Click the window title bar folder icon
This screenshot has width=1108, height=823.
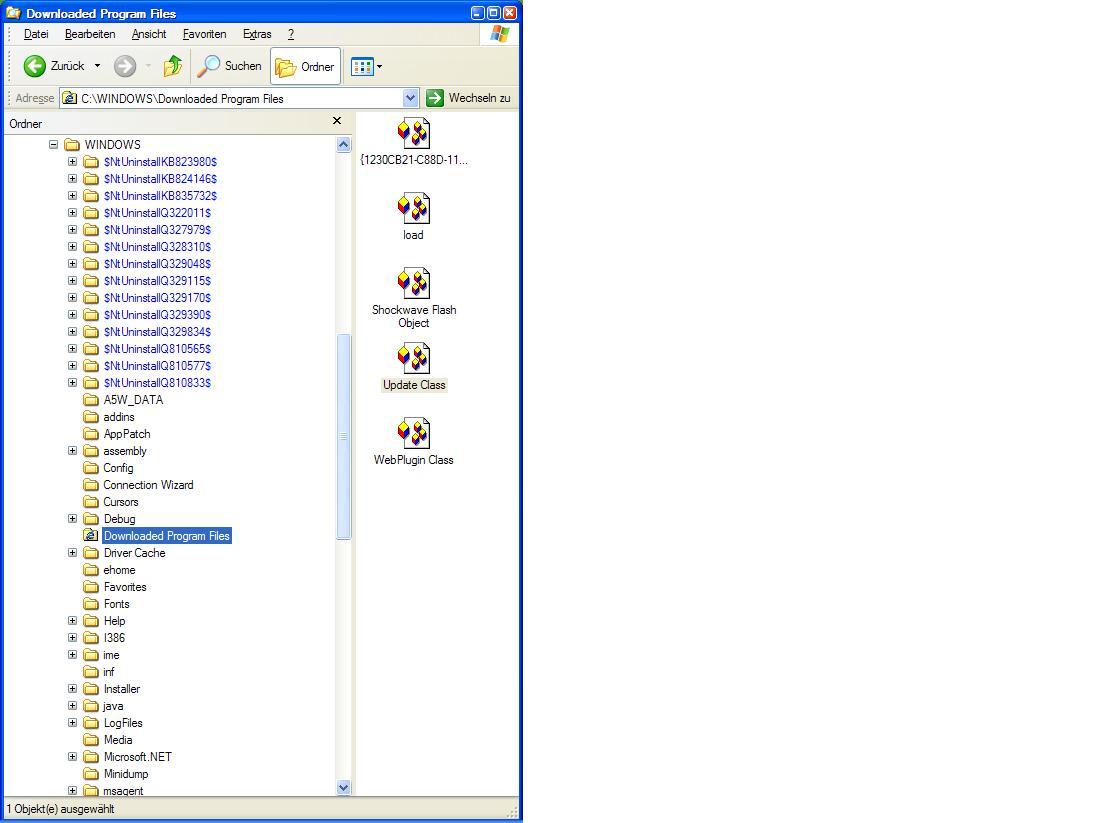click(x=13, y=13)
